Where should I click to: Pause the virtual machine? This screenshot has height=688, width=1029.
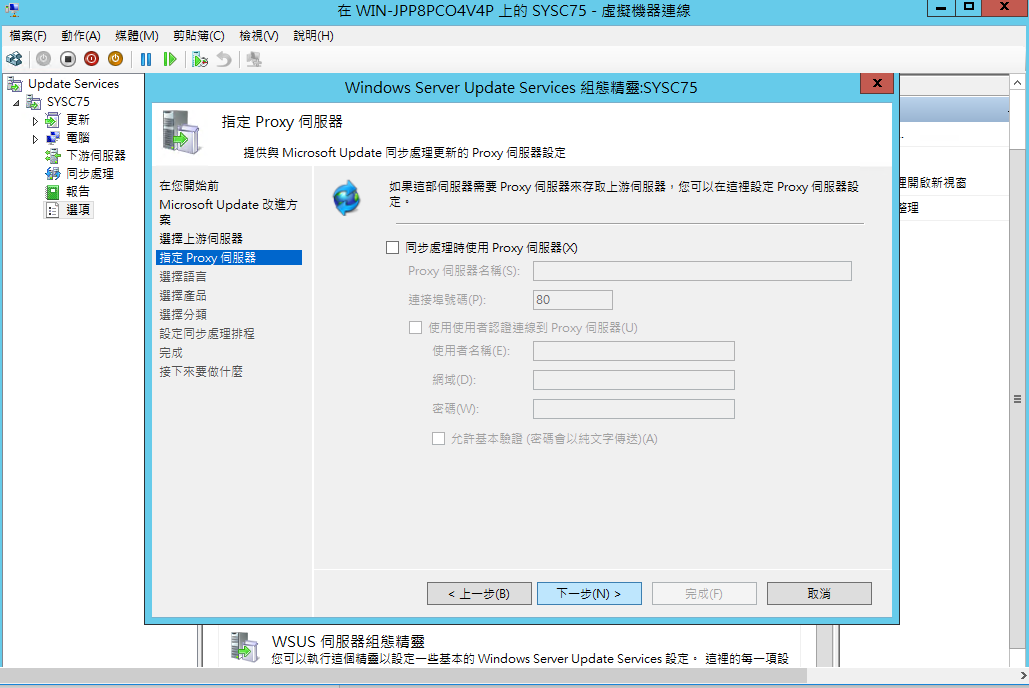click(146, 59)
